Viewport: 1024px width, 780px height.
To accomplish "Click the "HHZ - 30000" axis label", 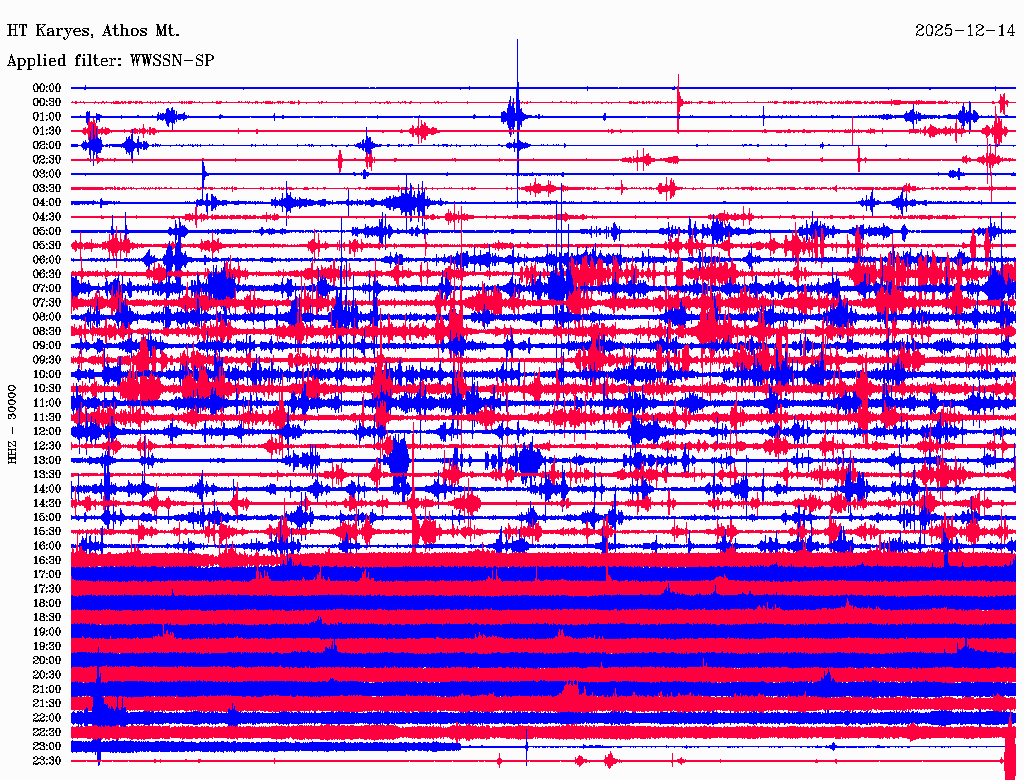I will pos(12,425).
